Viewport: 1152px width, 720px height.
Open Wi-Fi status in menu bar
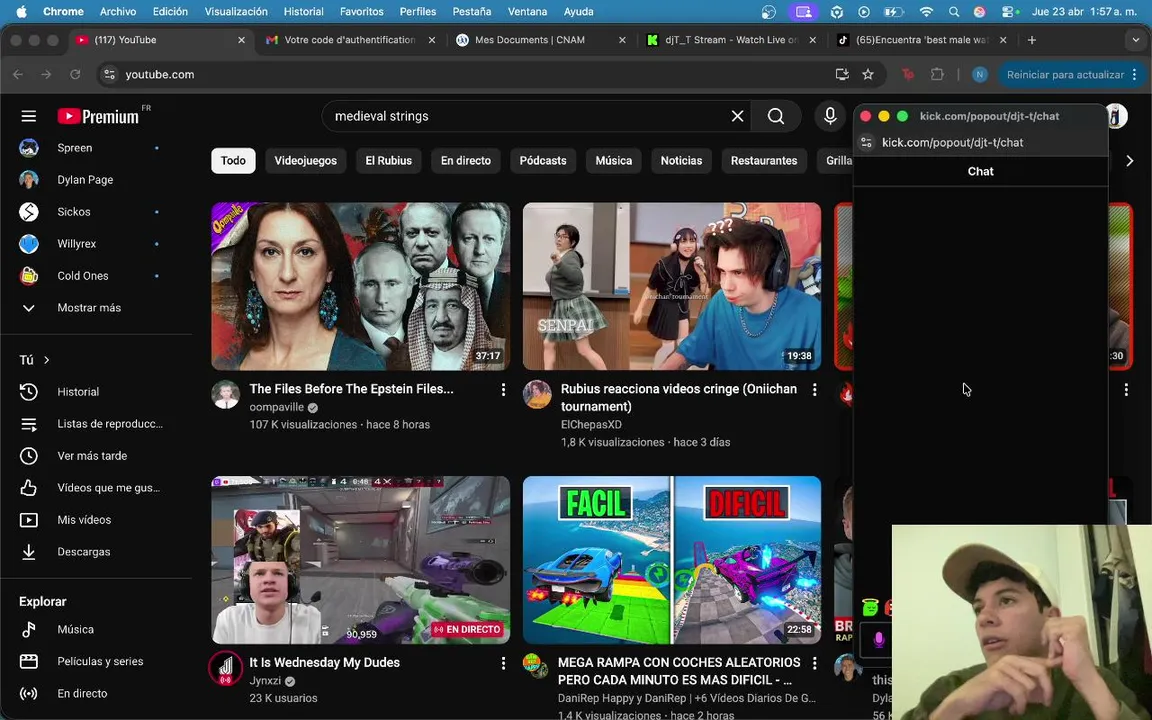[x=926, y=12]
